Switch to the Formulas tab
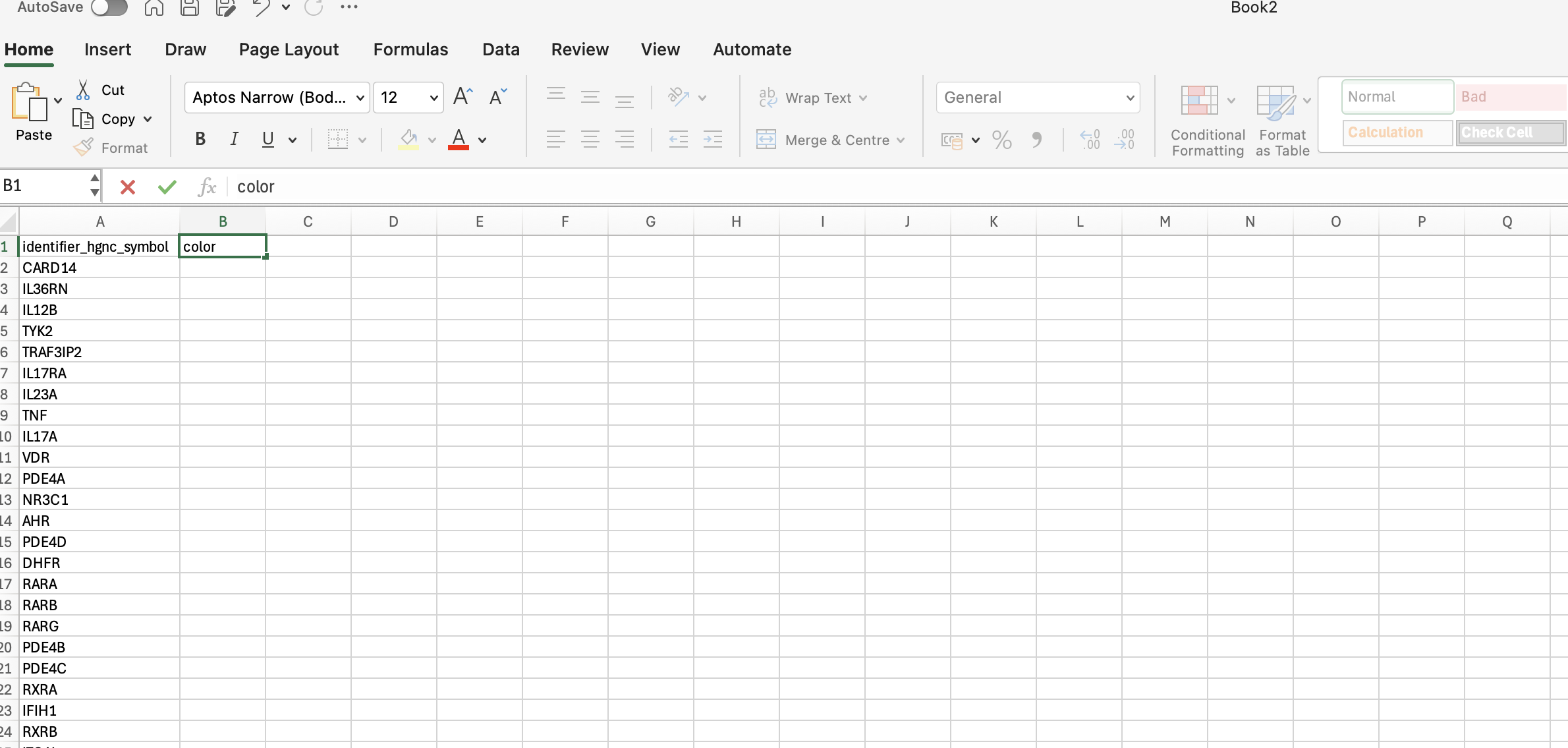The width and height of the screenshot is (1568, 748). pyautogui.click(x=410, y=49)
